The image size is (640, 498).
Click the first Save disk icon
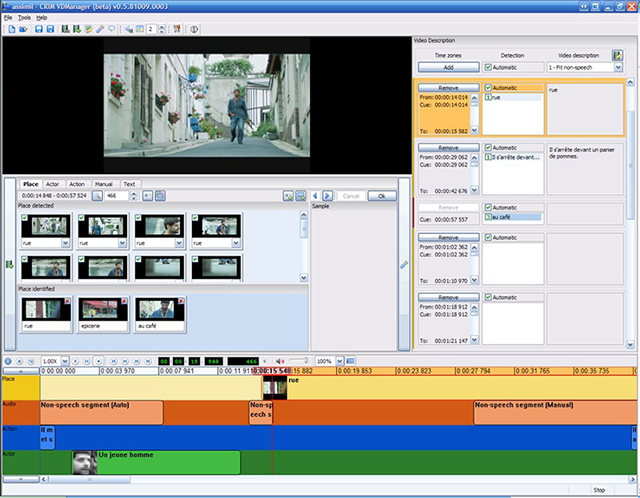click(39, 29)
